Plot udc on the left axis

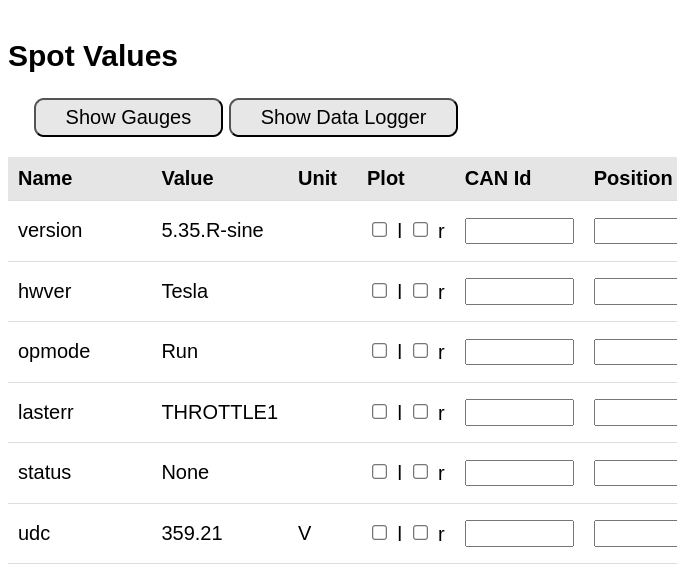[x=380, y=533]
